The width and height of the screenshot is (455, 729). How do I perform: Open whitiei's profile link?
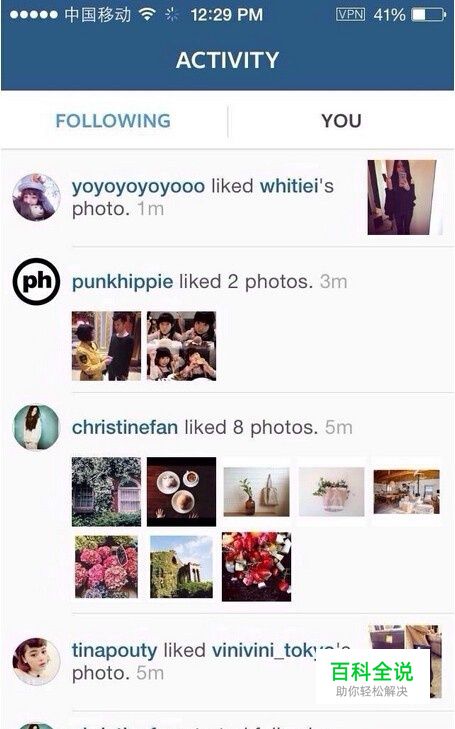click(289, 186)
